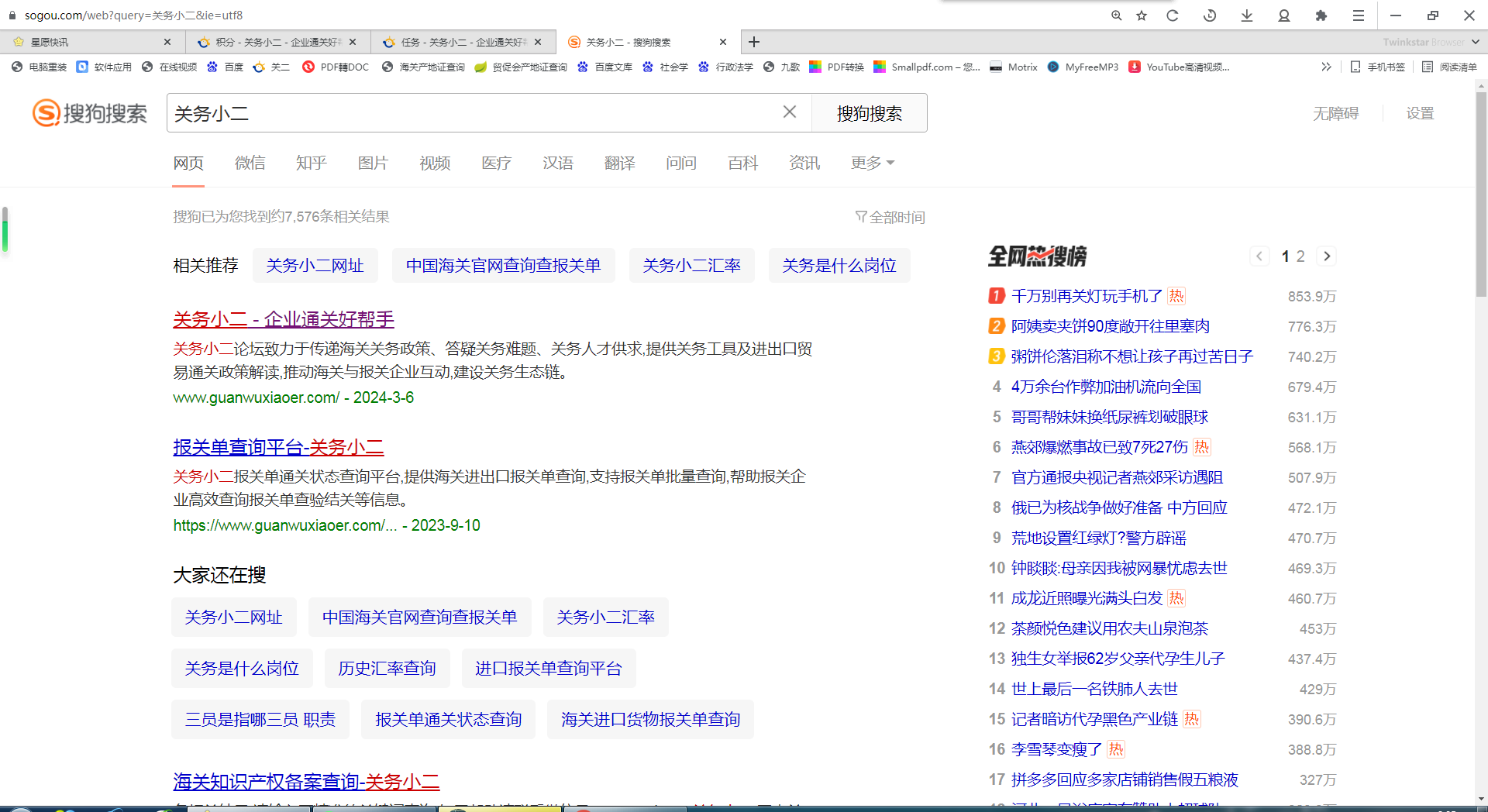Open the Smallpdf.com bookmark

point(927,67)
